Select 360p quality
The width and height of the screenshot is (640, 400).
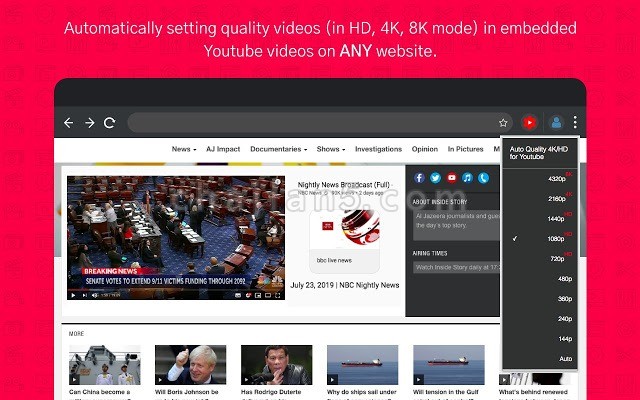coord(540,299)
